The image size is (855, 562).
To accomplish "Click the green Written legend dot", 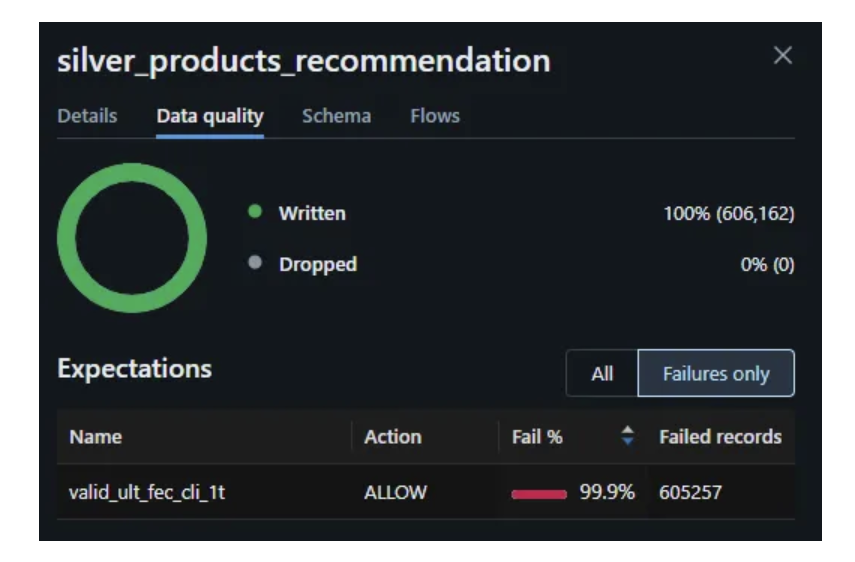I will 255,212.
